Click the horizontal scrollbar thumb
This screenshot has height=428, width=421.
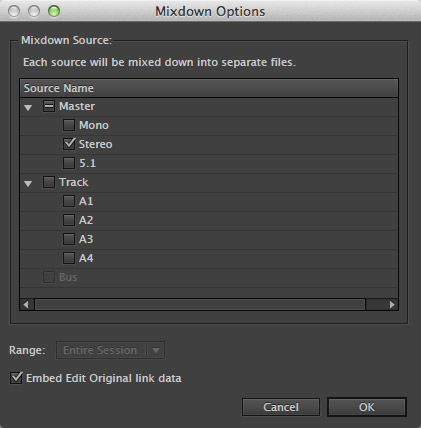(x=200, y=304)
